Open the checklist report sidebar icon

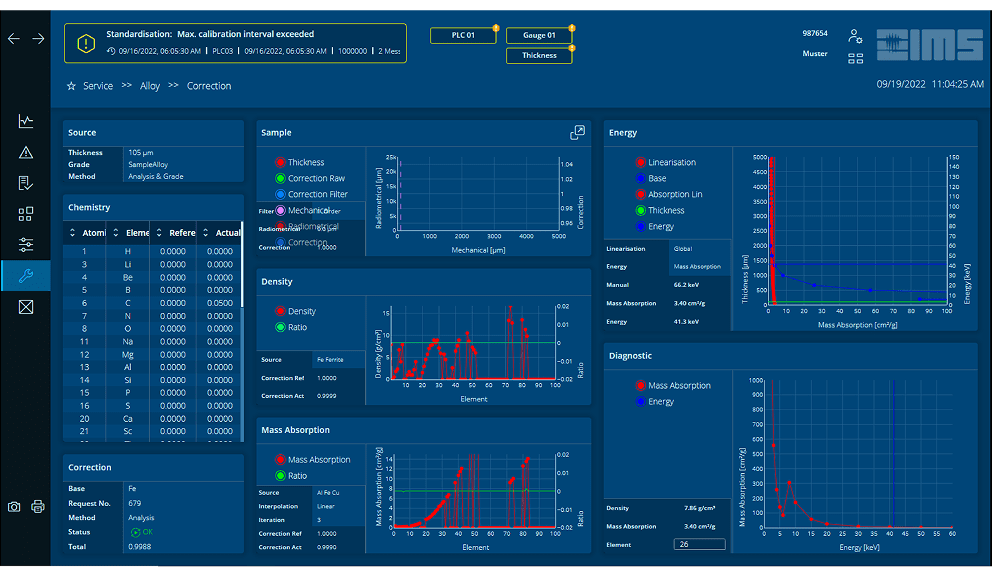26,183
